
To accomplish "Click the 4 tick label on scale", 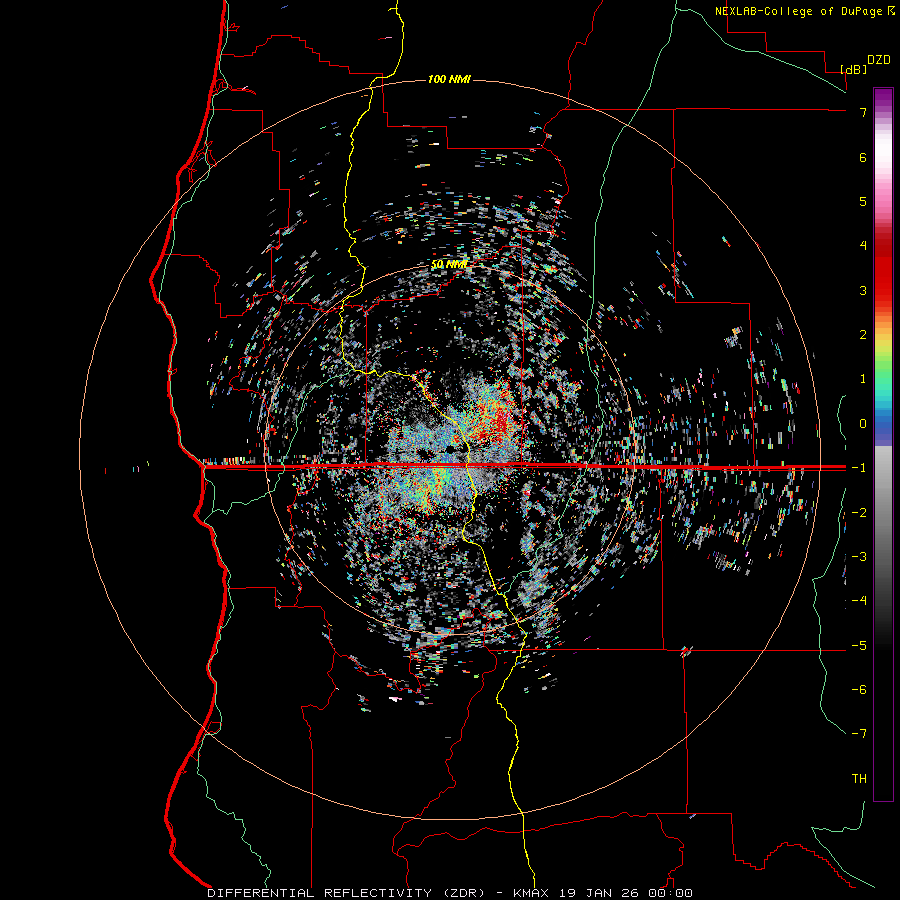I will tap(863, 246).
